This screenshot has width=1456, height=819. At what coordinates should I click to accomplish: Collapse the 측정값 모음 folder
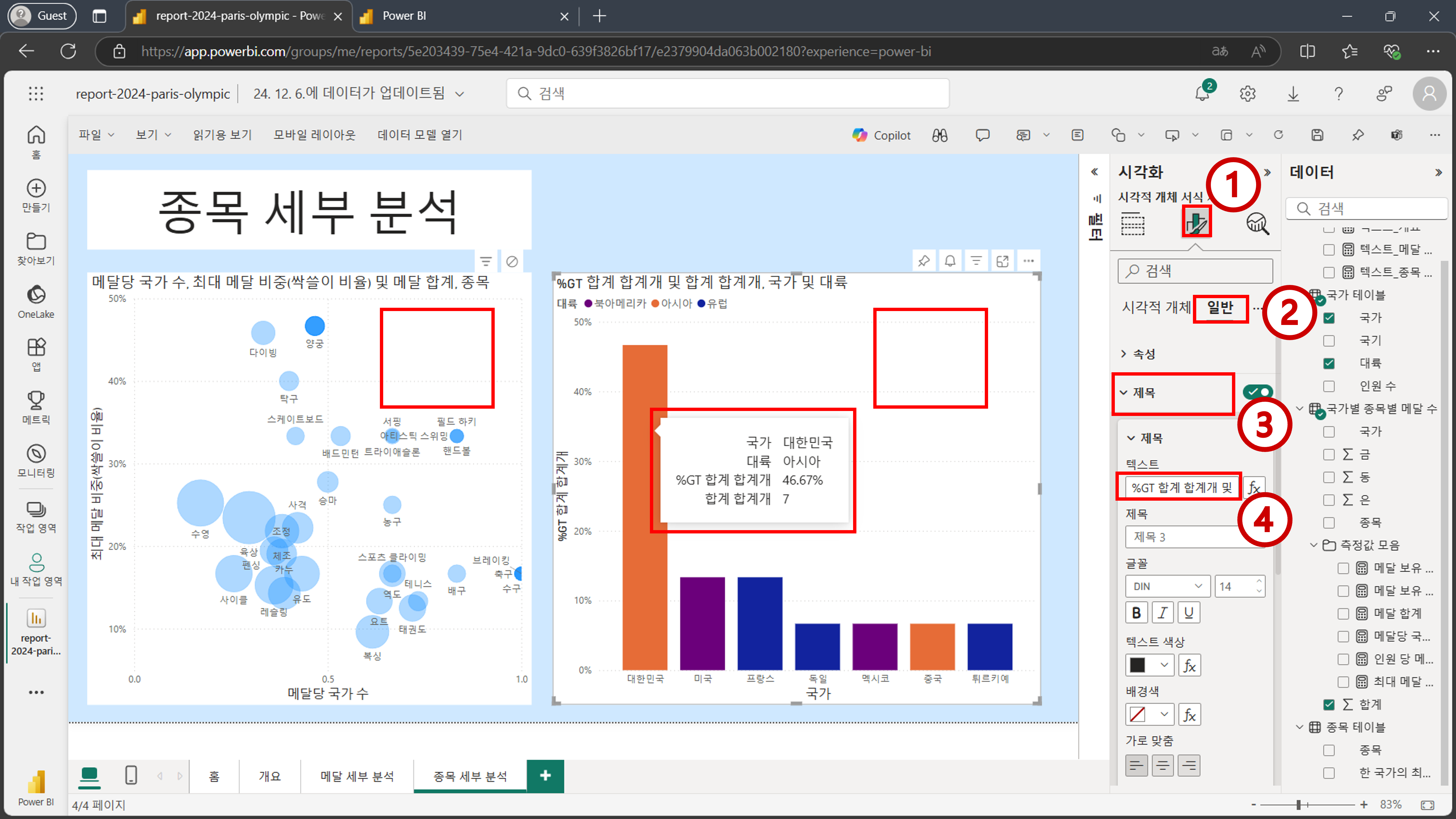1314,545
